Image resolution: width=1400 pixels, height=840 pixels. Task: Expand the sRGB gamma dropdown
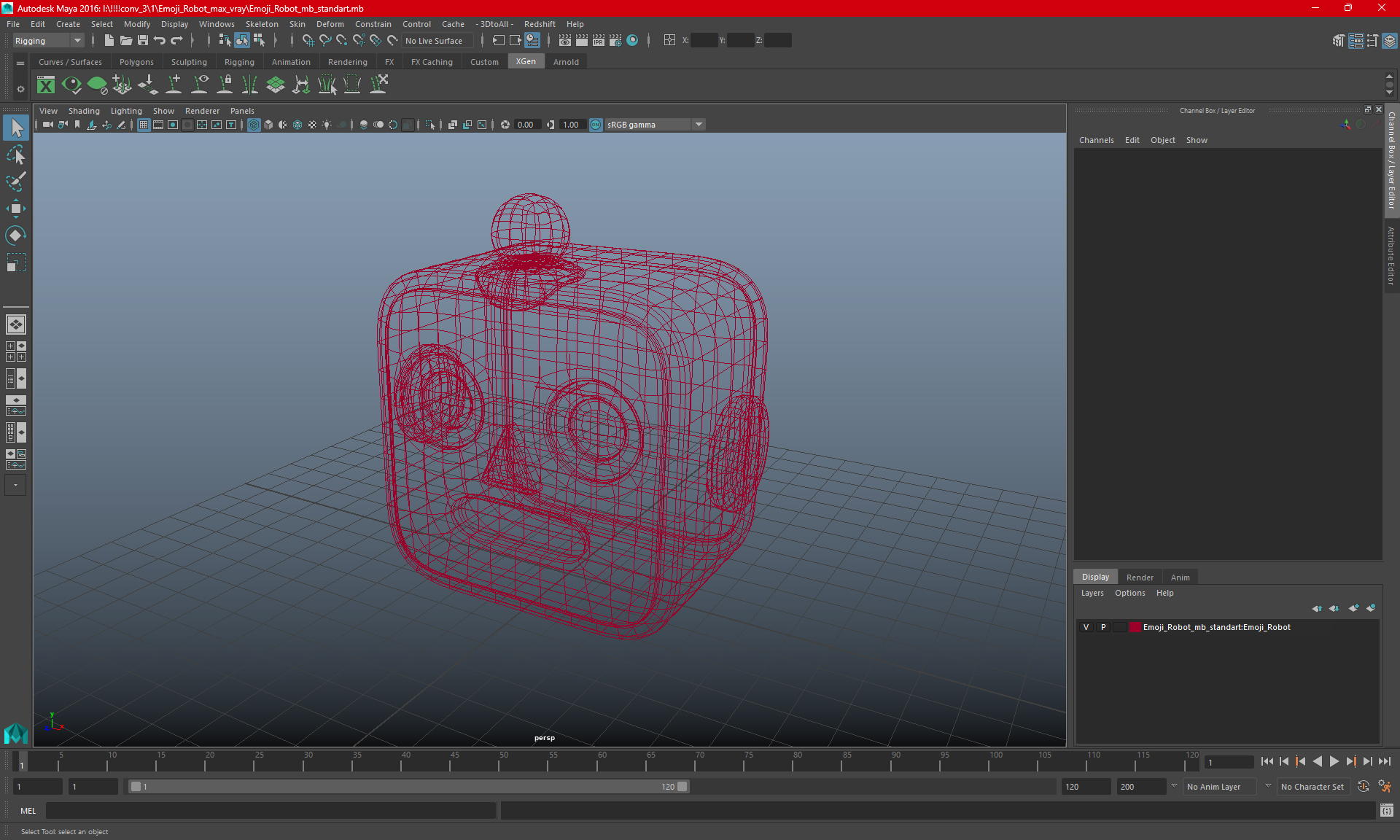click(x=700, y=124)
